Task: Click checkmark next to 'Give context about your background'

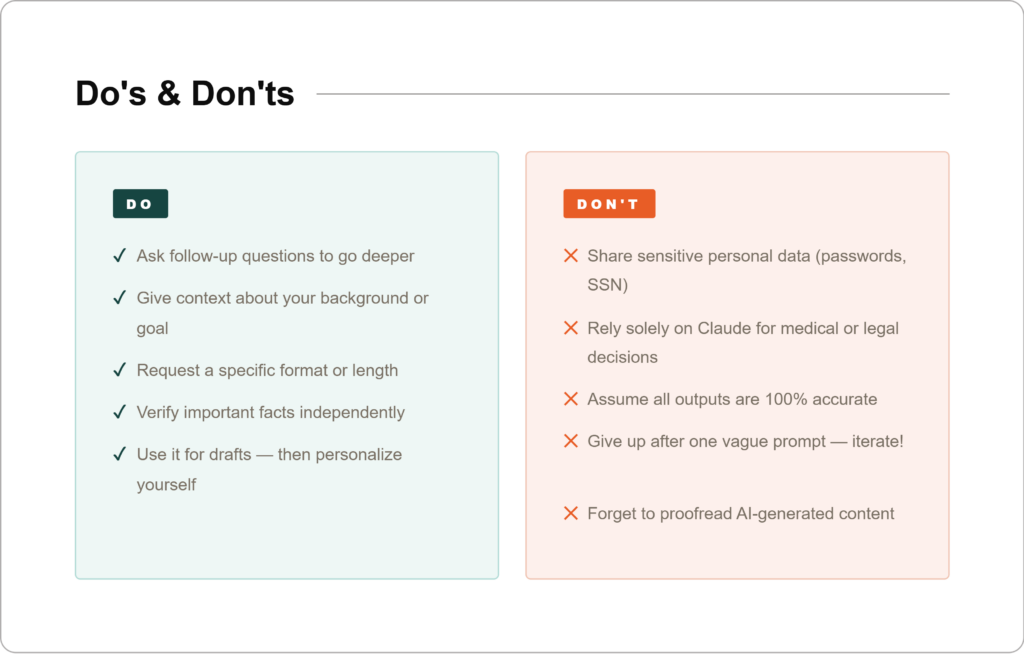Action: point(119,298)
